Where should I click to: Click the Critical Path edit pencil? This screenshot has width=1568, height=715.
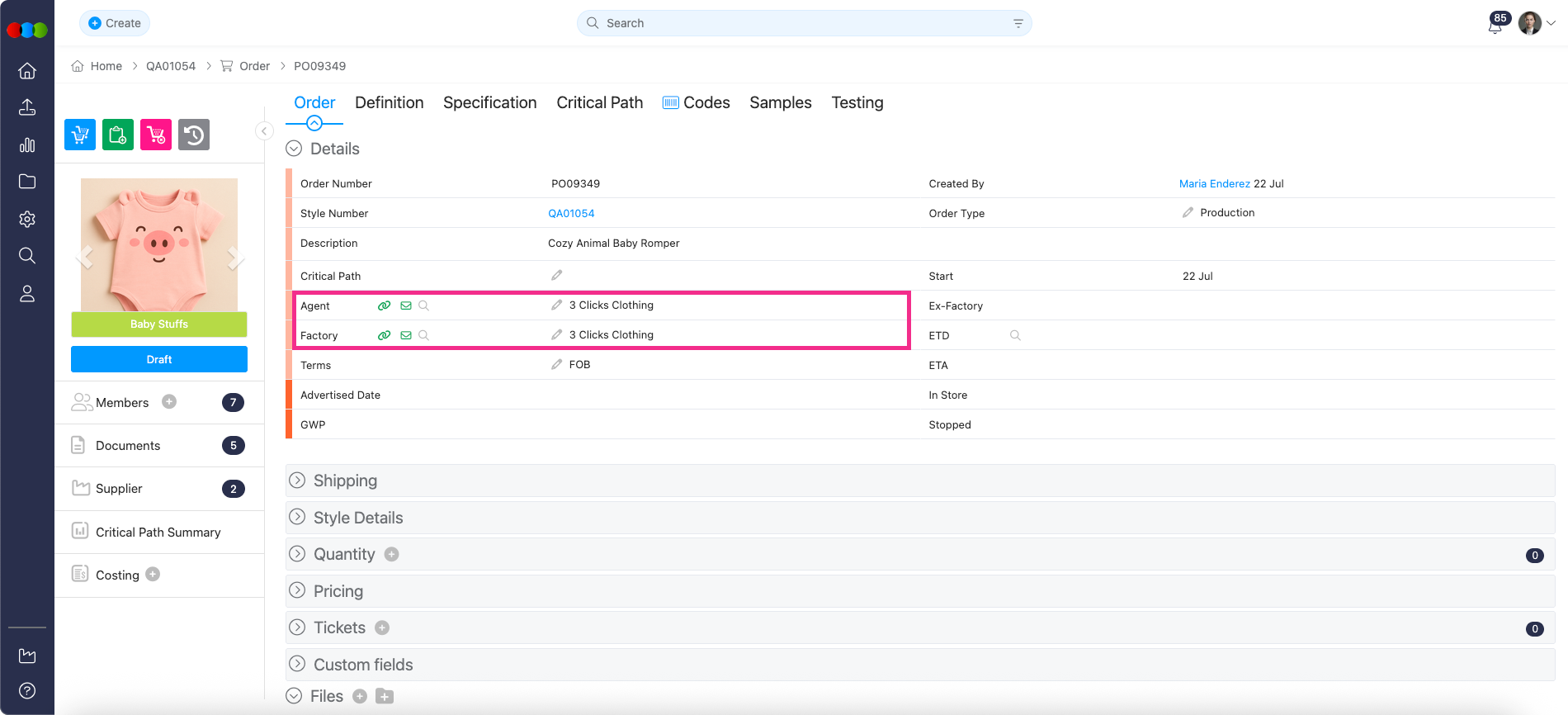pyautogui.click(x=557, y=276)
